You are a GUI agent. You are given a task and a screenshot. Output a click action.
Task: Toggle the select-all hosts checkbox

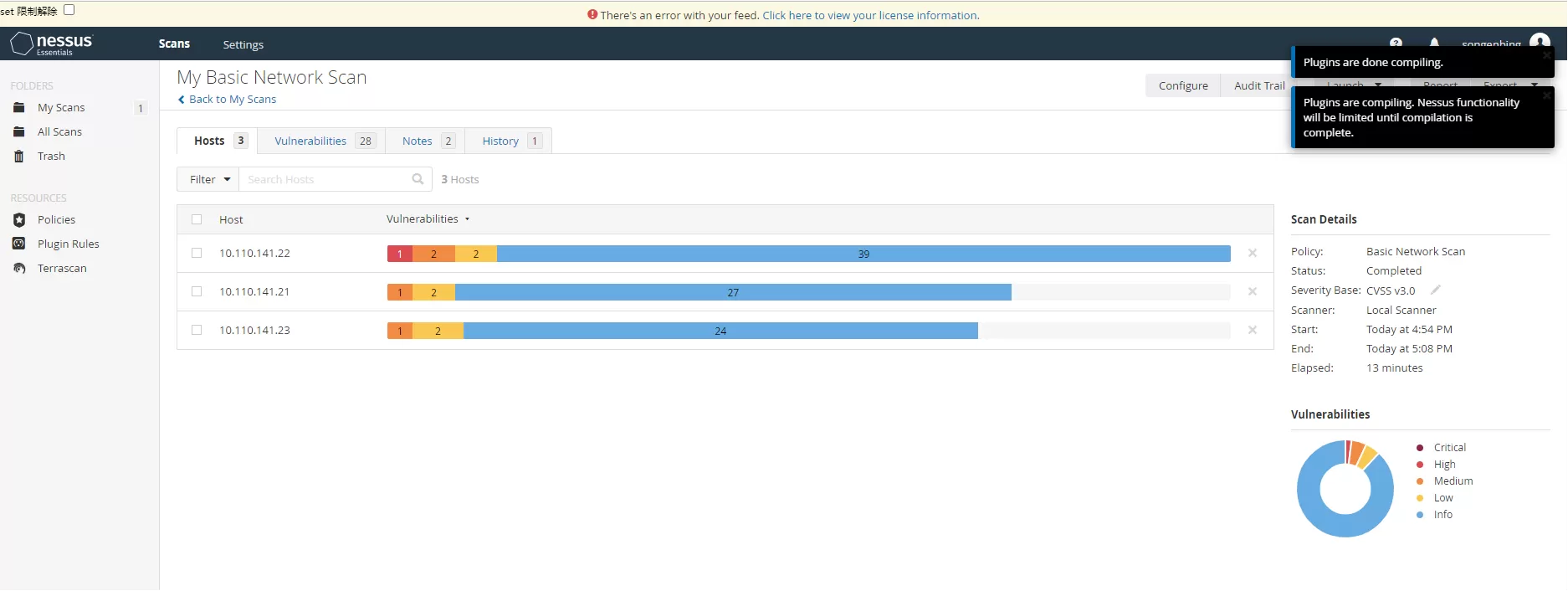(197, 219)
